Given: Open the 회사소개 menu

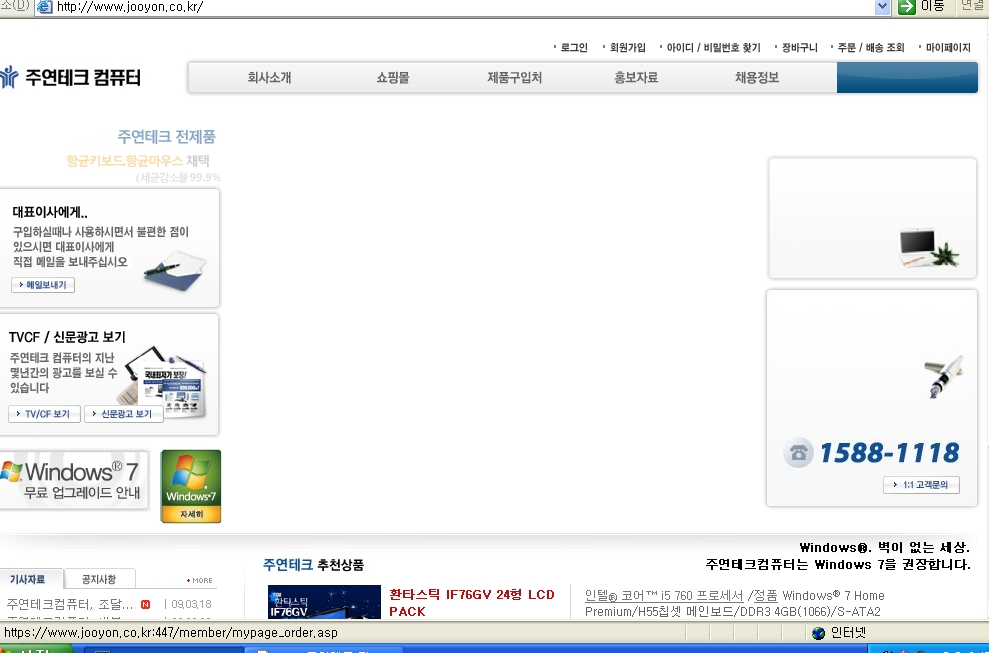Looking at the screenshot, I should pos(269,78).
